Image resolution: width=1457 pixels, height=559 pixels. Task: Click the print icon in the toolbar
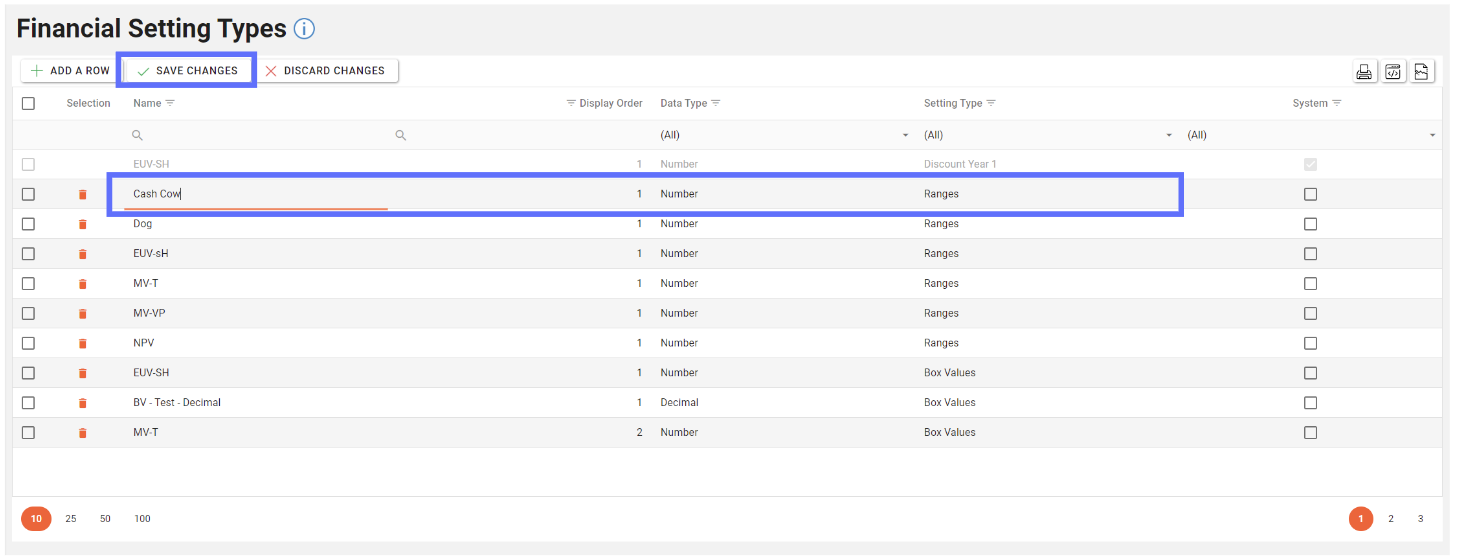click(x=1364, y=71)
